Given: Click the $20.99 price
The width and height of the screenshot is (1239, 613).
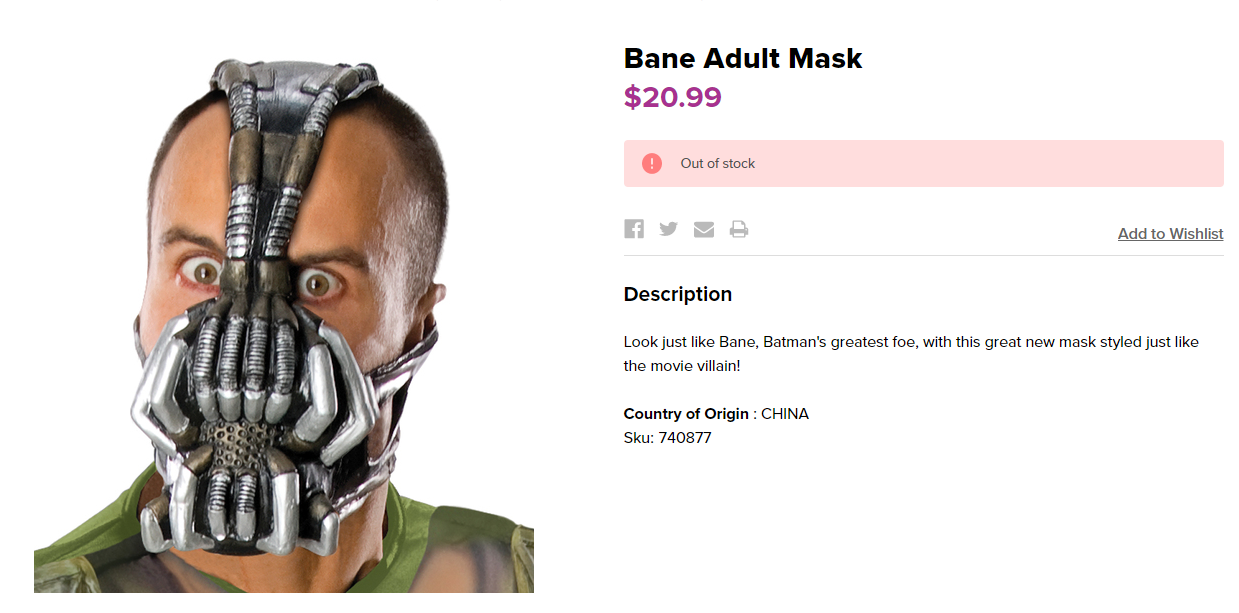Looking at the screenshot, I should click(672, 97).
